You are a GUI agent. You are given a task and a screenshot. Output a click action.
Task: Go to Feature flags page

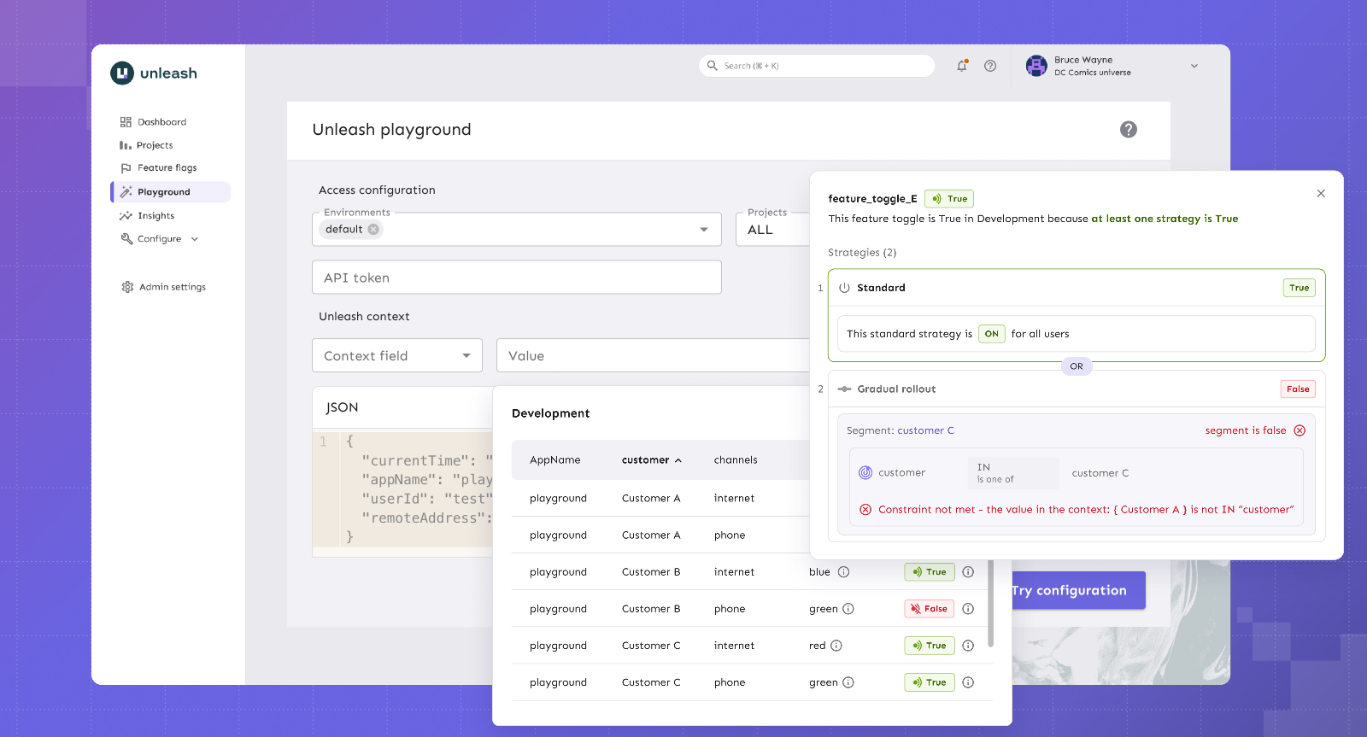[158, 168]
